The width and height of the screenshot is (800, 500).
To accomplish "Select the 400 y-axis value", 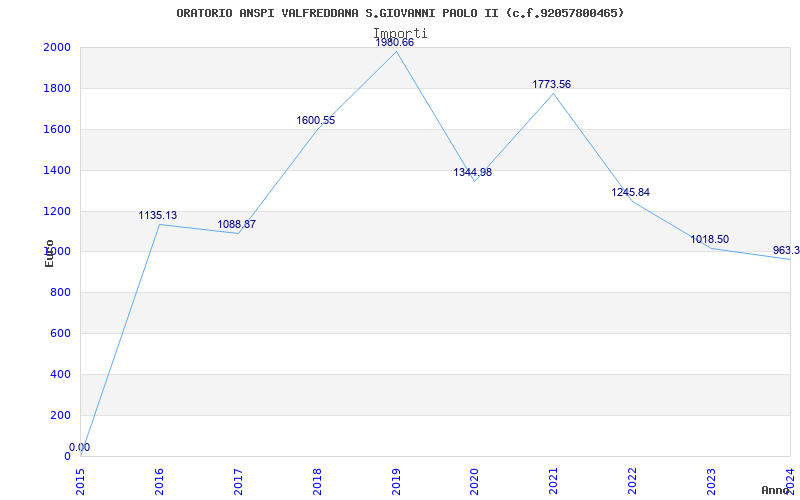I will [x=61, y=374].
